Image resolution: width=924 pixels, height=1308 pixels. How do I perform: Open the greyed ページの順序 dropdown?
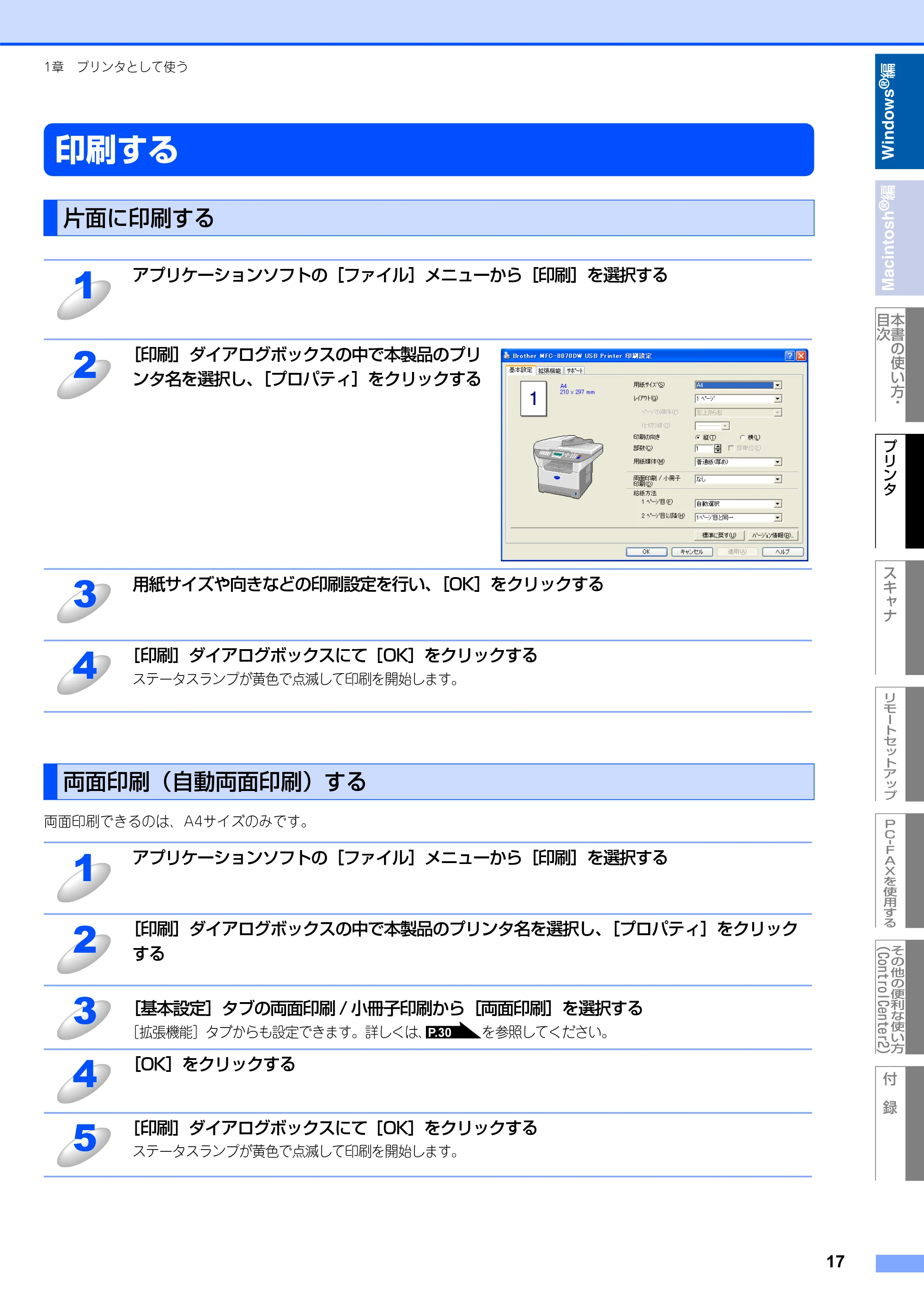(738, 413)
